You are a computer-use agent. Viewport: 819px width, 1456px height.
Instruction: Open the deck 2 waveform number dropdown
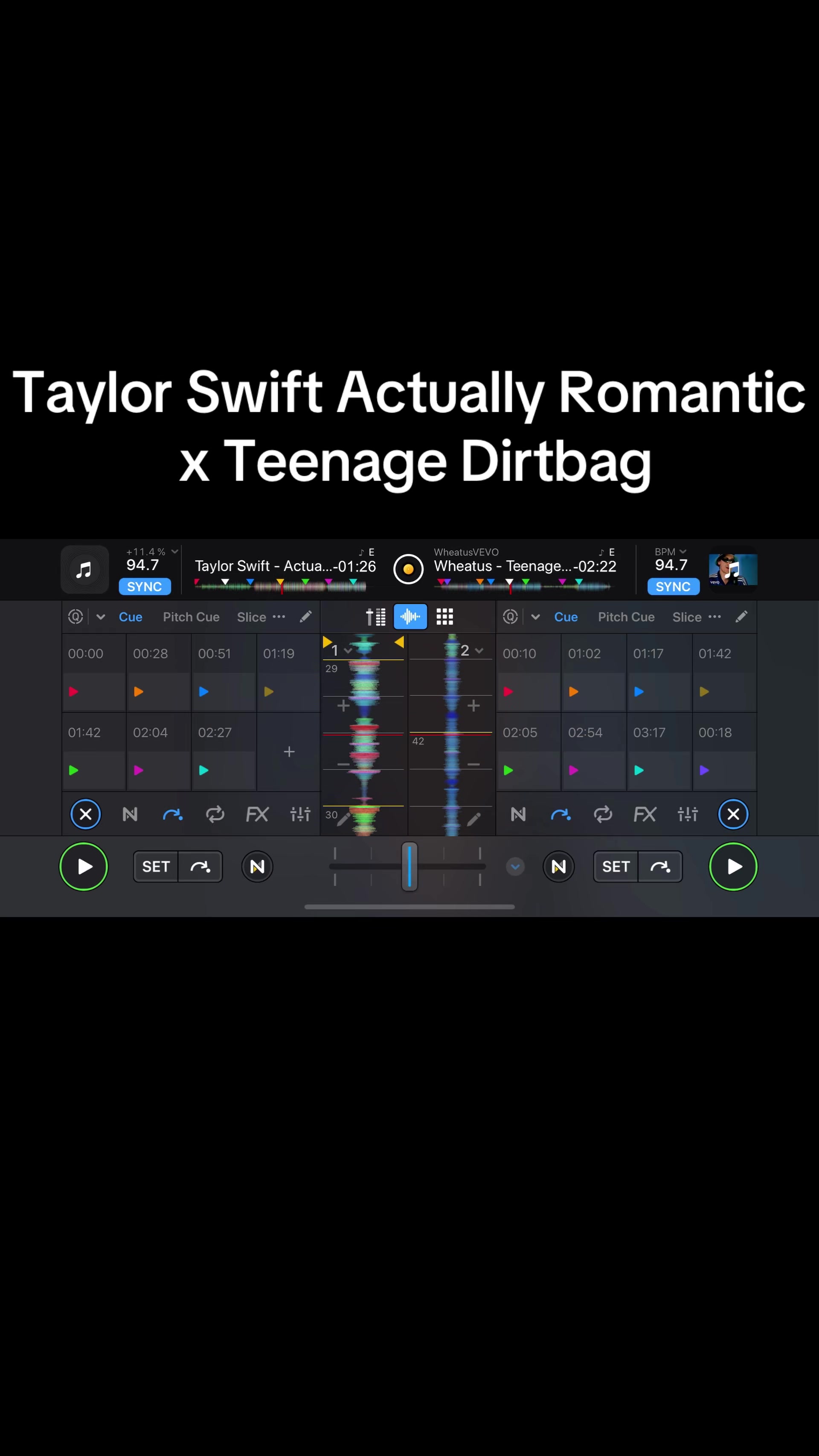coord(472,651)
